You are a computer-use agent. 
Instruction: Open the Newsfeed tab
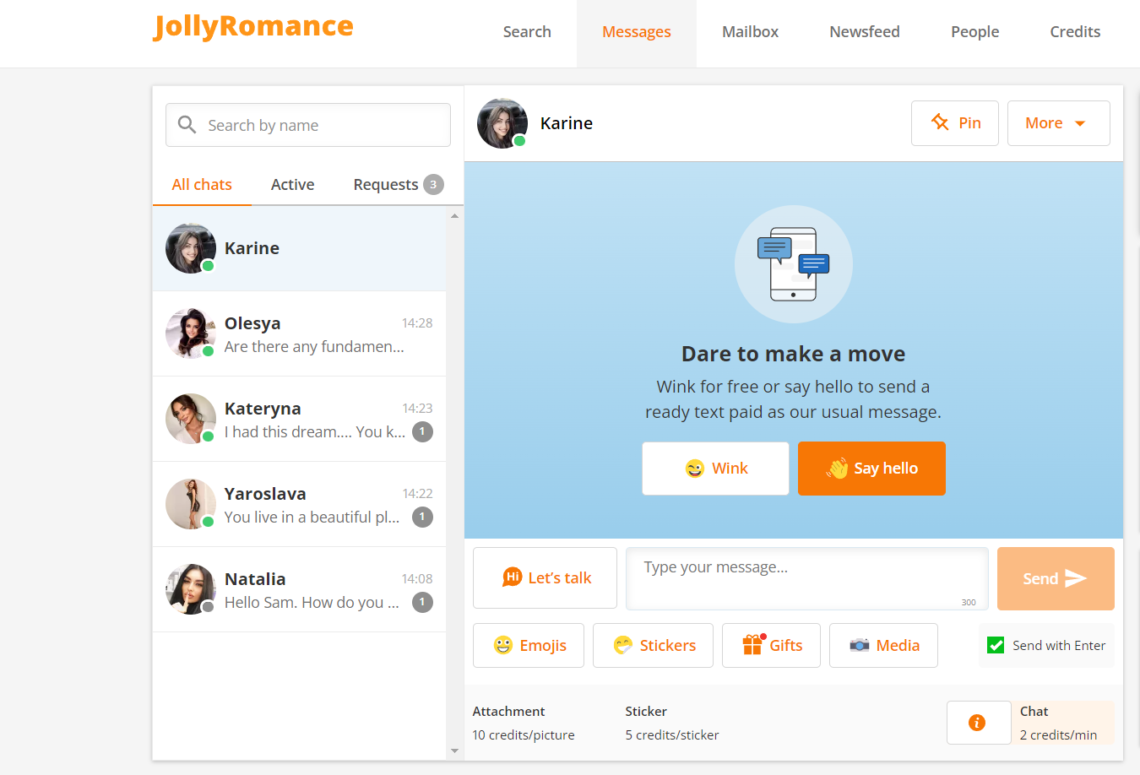[864, 32]
